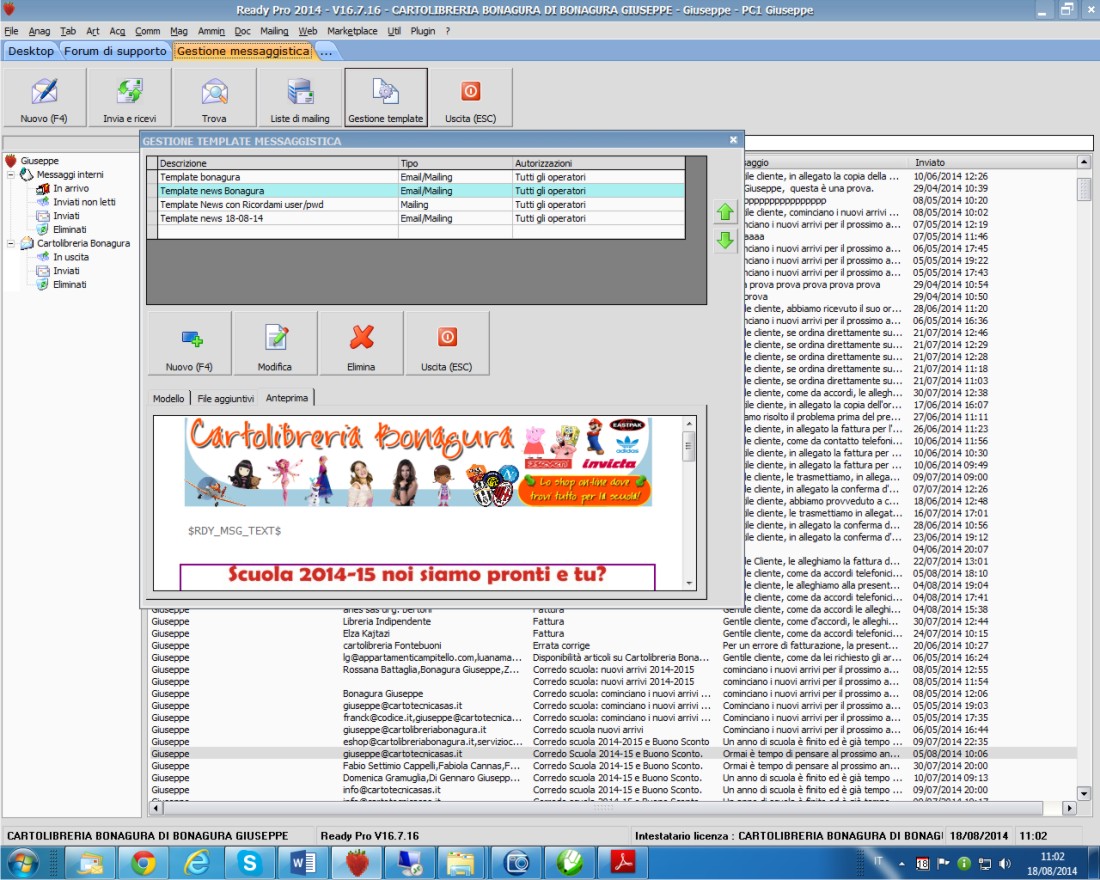Select Eliminati under Cartolibreria Bonagura
Image resolution: width=1100 pixels, height=880 pixels.
[69, 285]
